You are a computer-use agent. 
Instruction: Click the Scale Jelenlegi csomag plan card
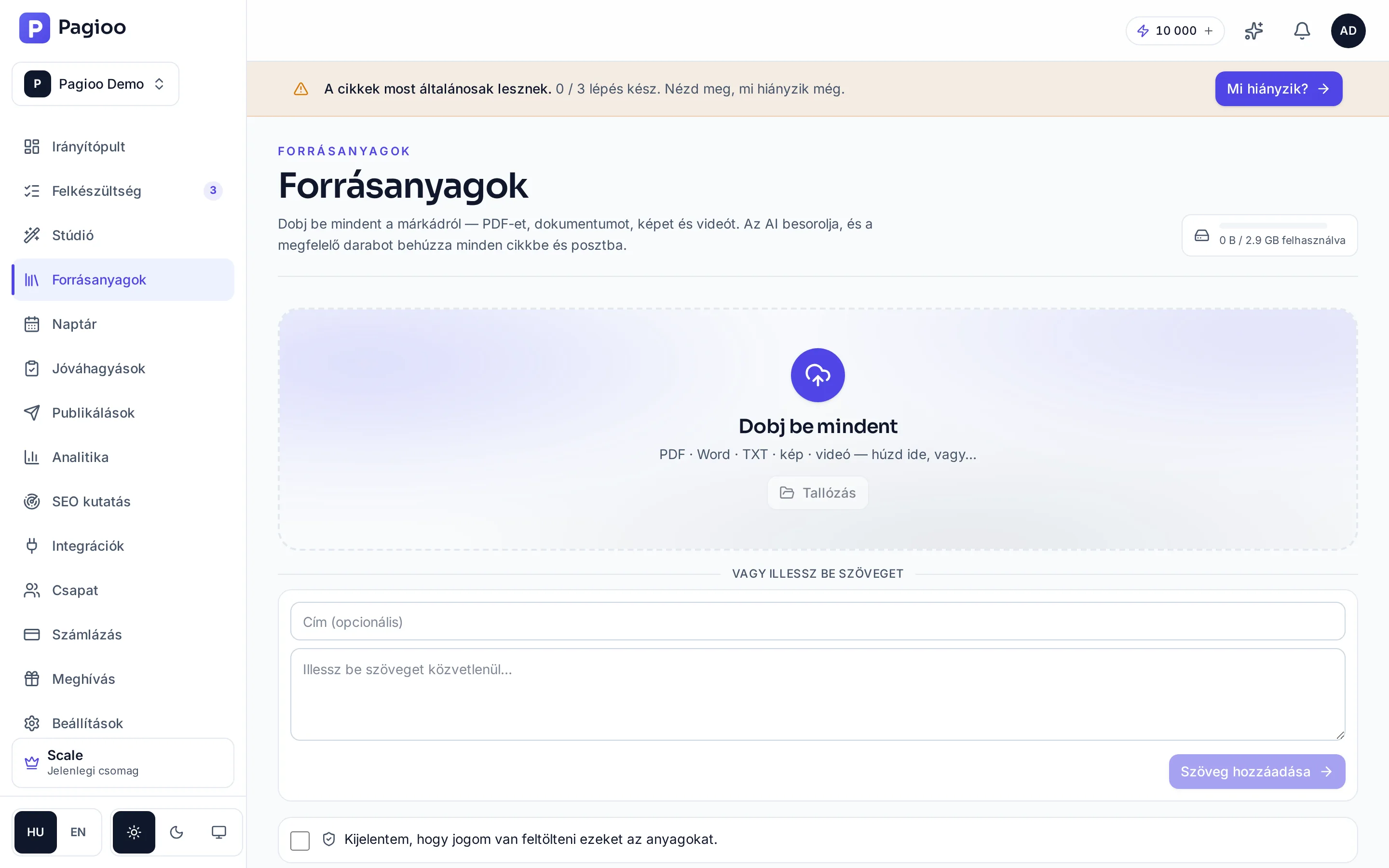pyautogui.click(x=123, y=762)
